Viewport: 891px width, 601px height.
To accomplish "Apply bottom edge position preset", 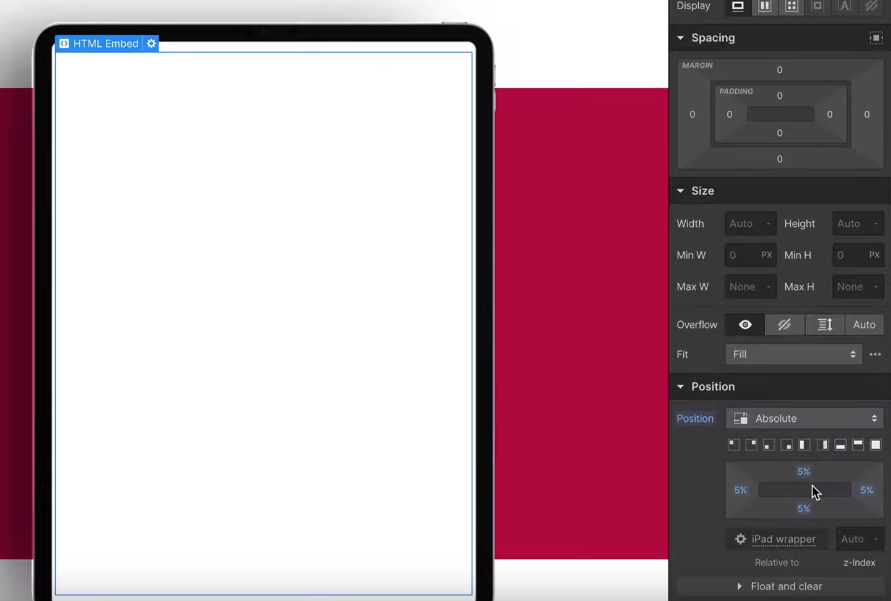I will coord(840,445).
